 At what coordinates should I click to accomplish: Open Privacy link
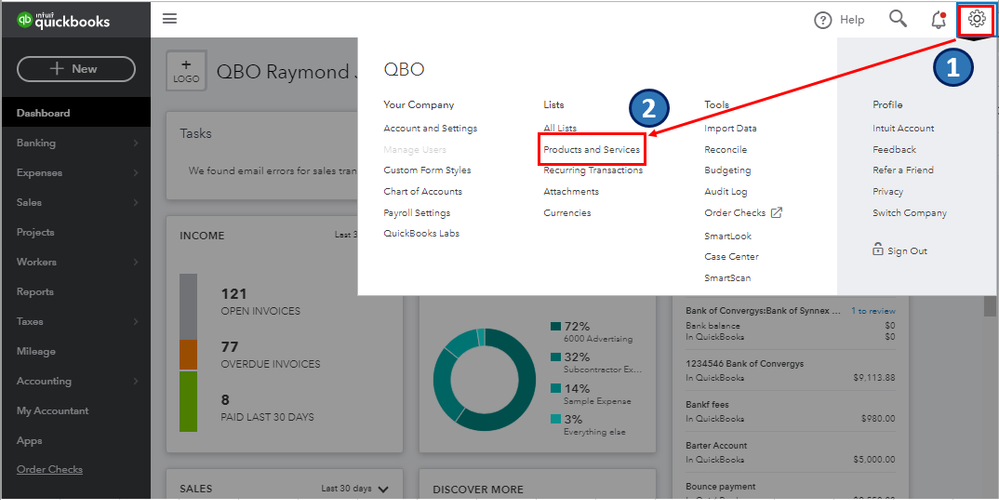(888, 191)
